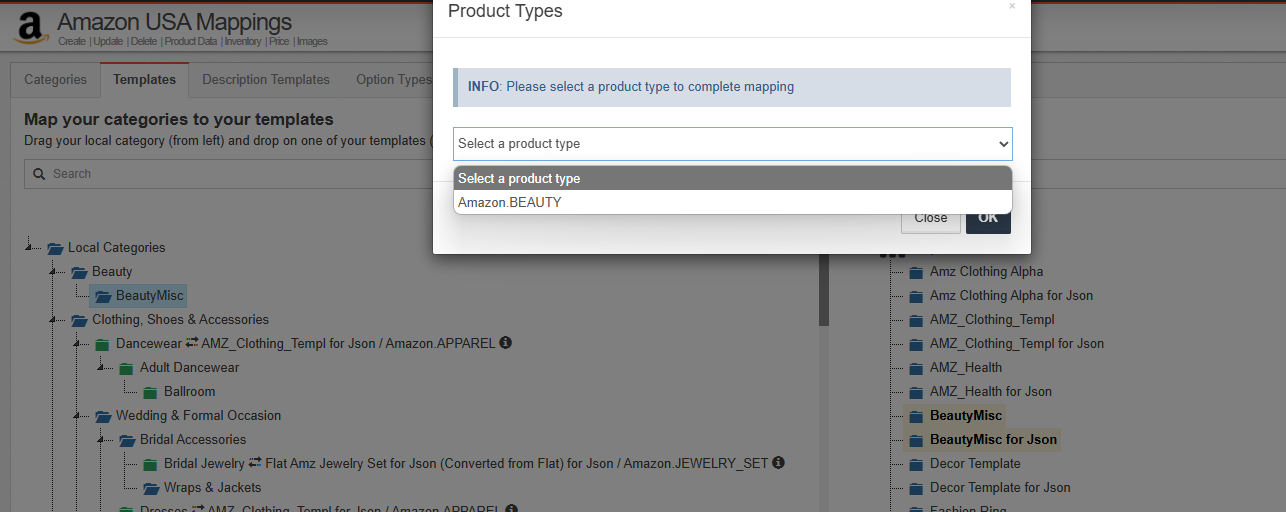
Task: Click the green Dancewear folder icon
Action: pyautogui.click(x=102, y=344)
